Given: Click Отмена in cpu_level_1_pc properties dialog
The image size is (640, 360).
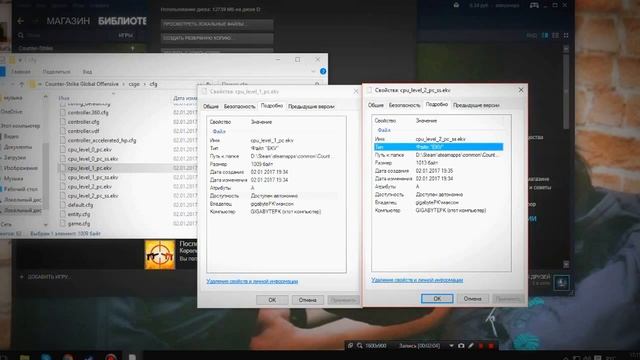Looking at the screenshot, I should point(307,300).
